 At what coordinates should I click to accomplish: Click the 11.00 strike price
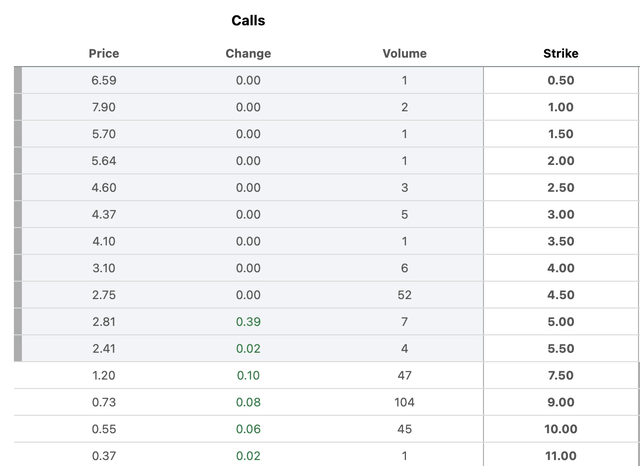[x=560, y=455]
